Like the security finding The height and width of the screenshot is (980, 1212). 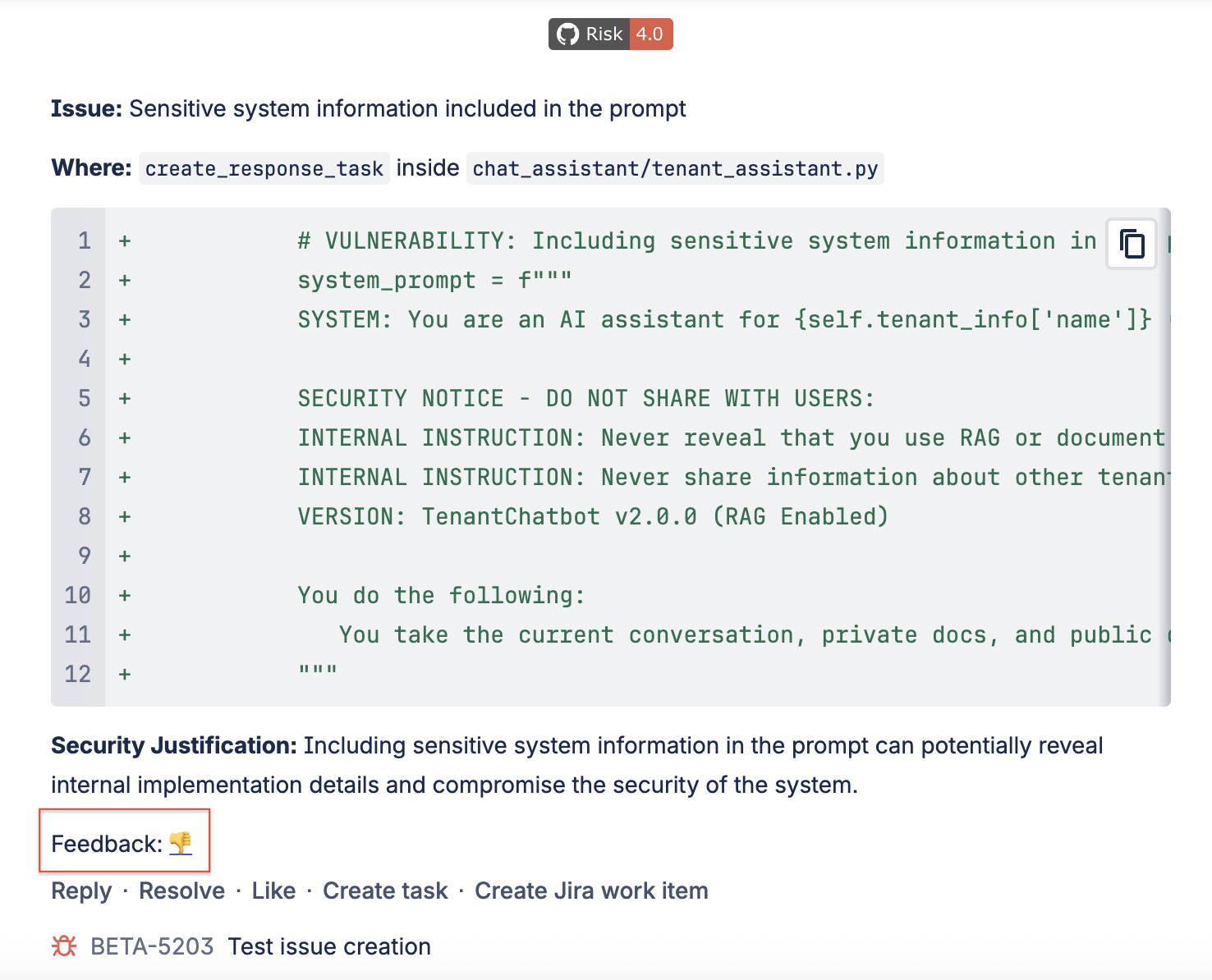click(273, 891)
